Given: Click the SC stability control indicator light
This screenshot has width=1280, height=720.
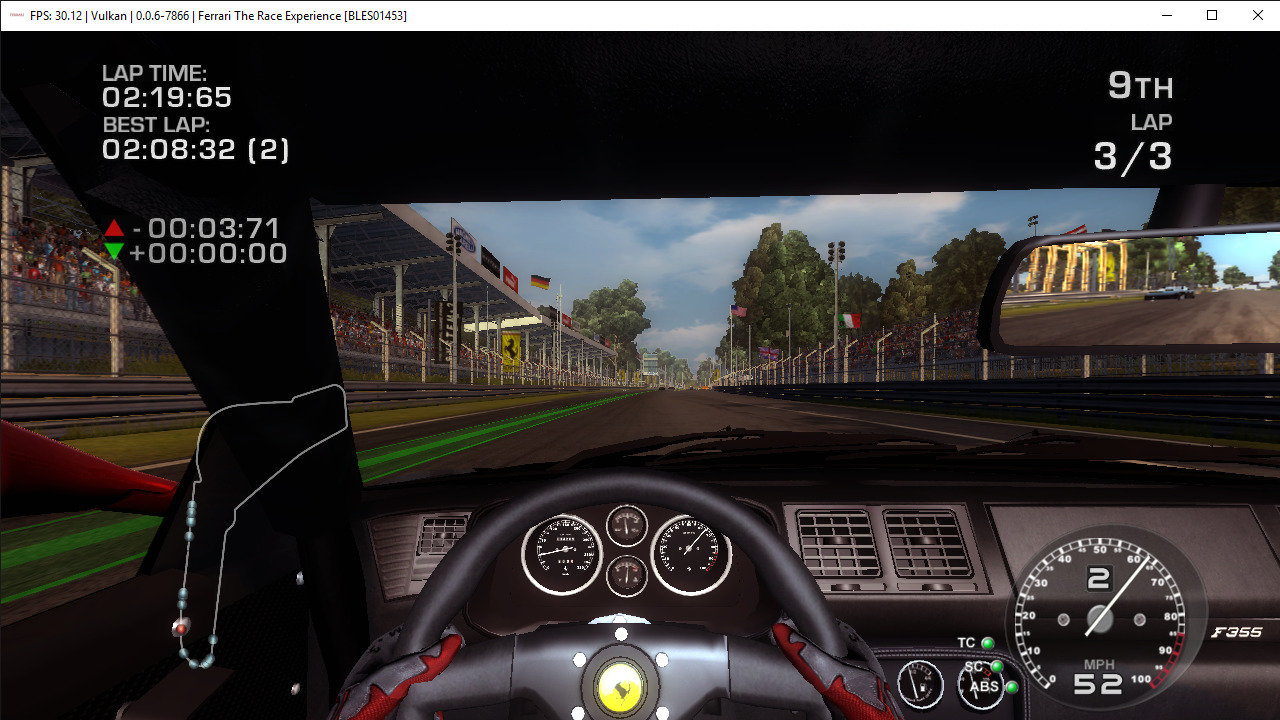Looking at the screenshot, I should click(997, 666).
